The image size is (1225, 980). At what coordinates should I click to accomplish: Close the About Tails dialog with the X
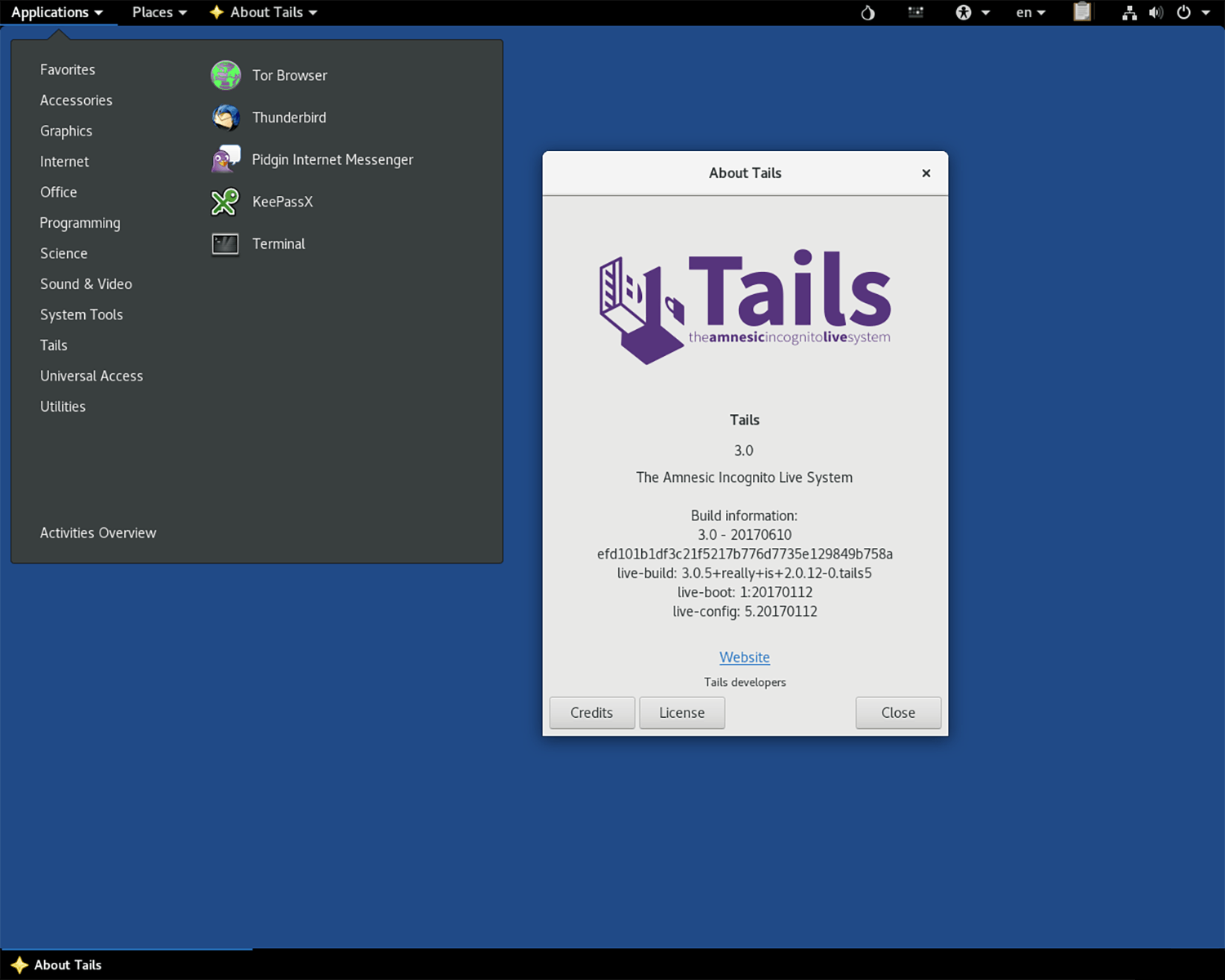coord(926,173)
